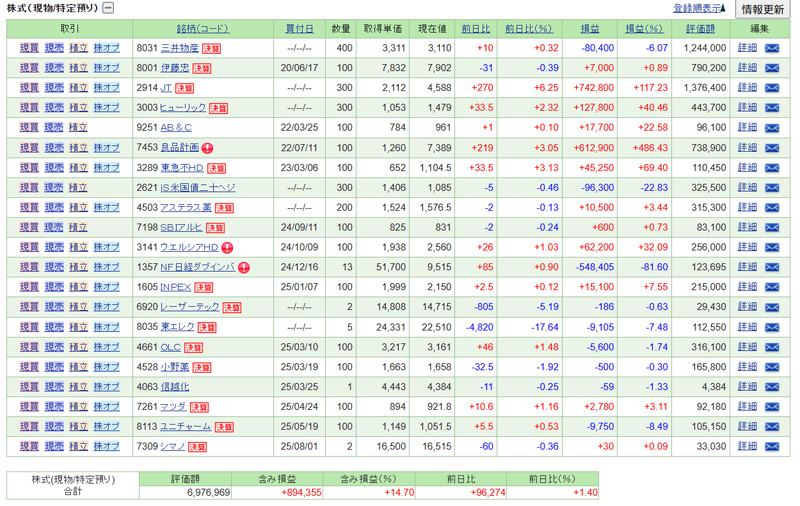Sort table by 前日比 header

tap(476, 29)
